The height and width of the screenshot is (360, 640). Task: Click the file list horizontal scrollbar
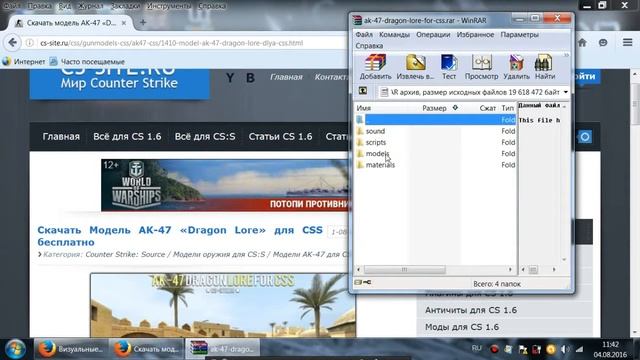click(x=404, y=269)
